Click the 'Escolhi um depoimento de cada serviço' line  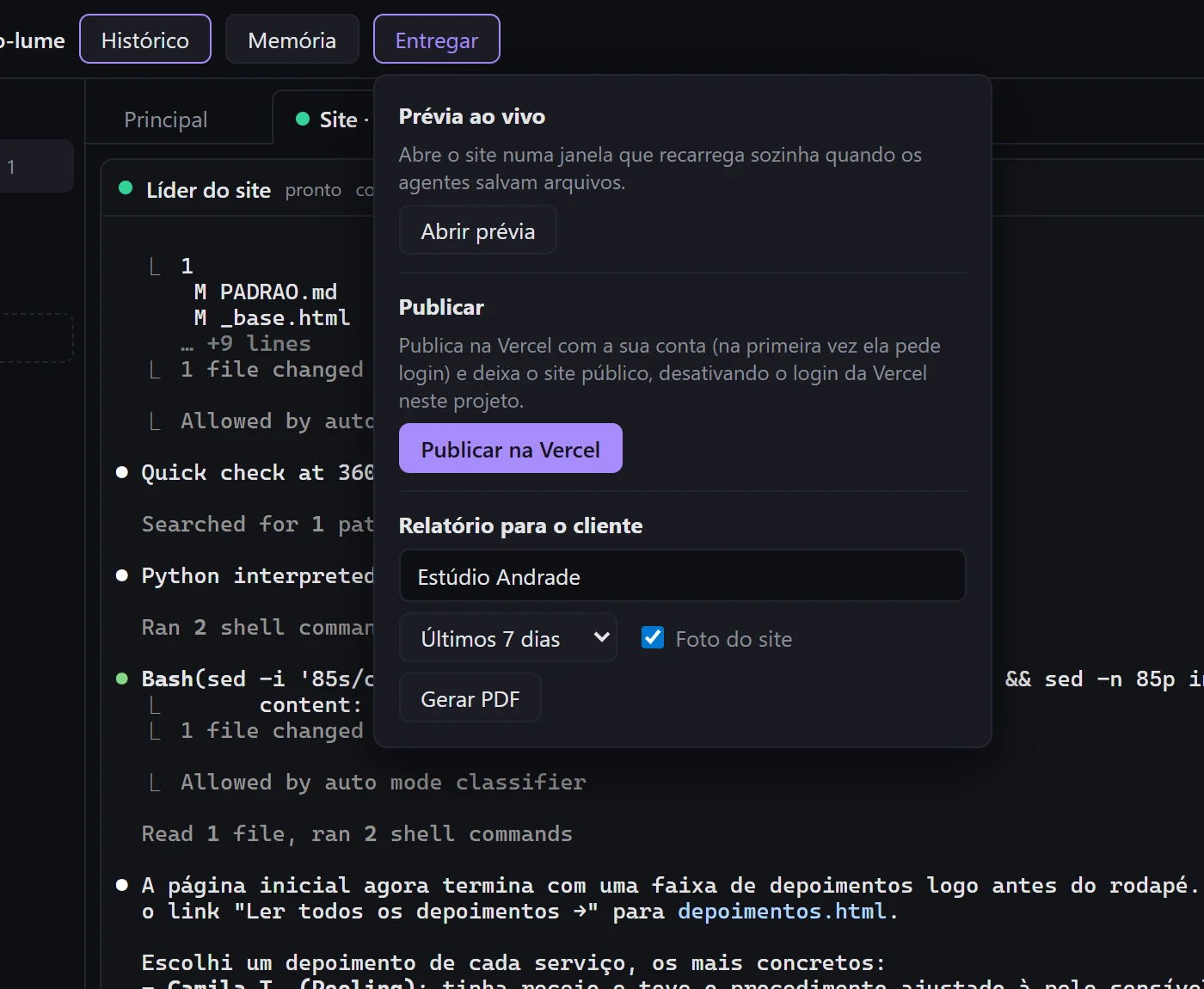pos(513,962)
